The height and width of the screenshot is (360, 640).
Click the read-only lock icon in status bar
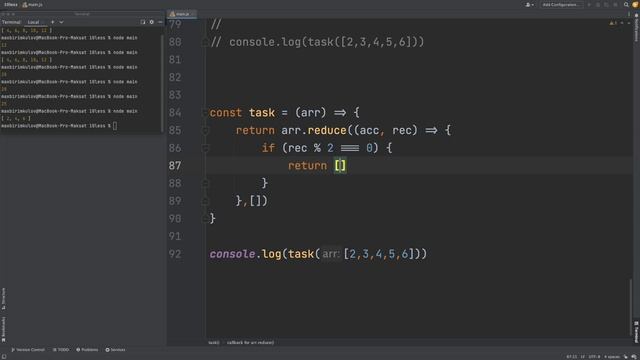pyautogui.click(x=626, y=357)
